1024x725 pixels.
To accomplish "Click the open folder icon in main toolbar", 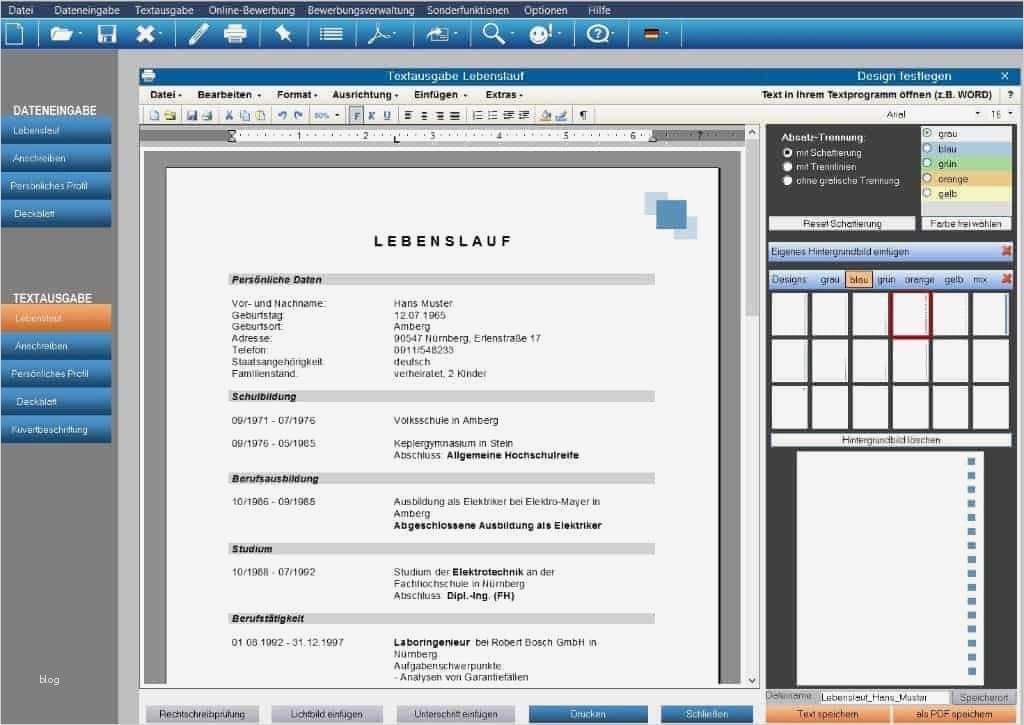I will 61,33.
